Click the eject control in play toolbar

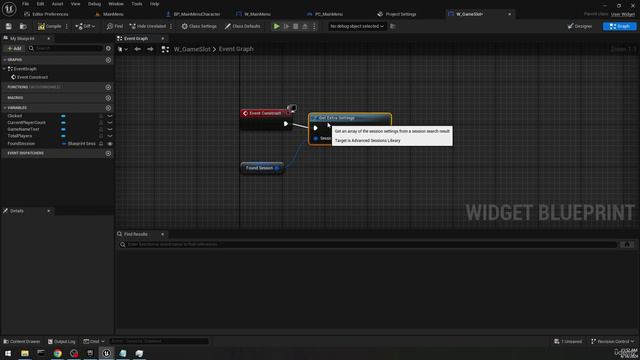pos(305,26)
